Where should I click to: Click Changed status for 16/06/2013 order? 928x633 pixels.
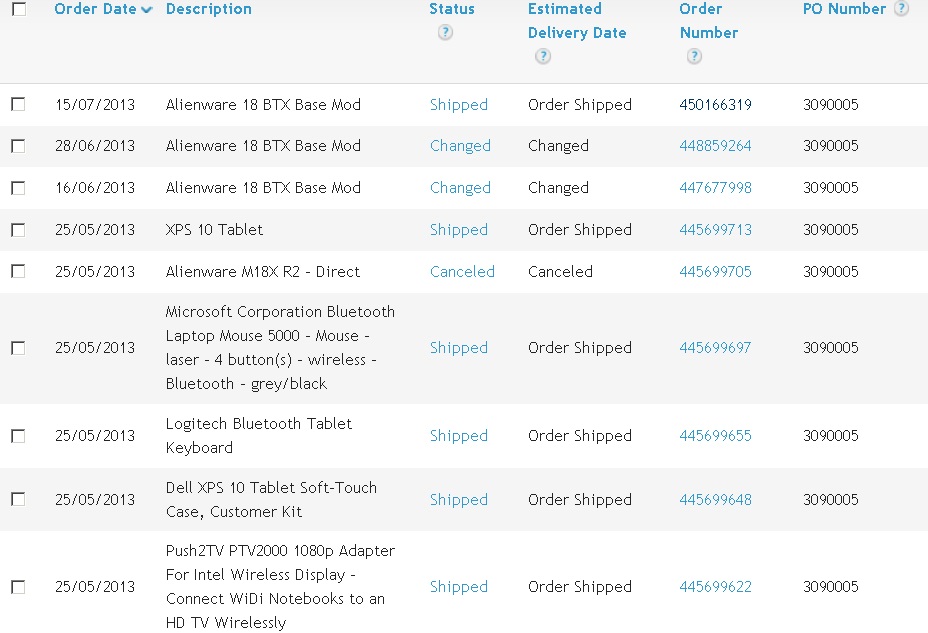click(x=460, y=188)
